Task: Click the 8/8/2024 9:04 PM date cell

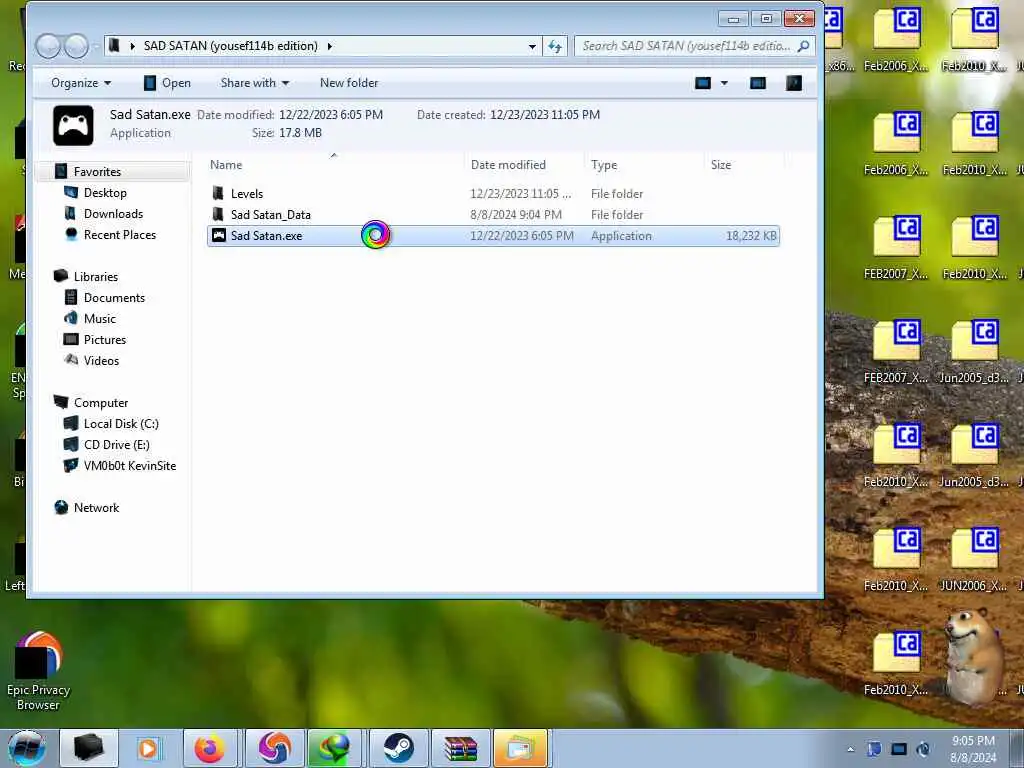Action: point(516,214)
